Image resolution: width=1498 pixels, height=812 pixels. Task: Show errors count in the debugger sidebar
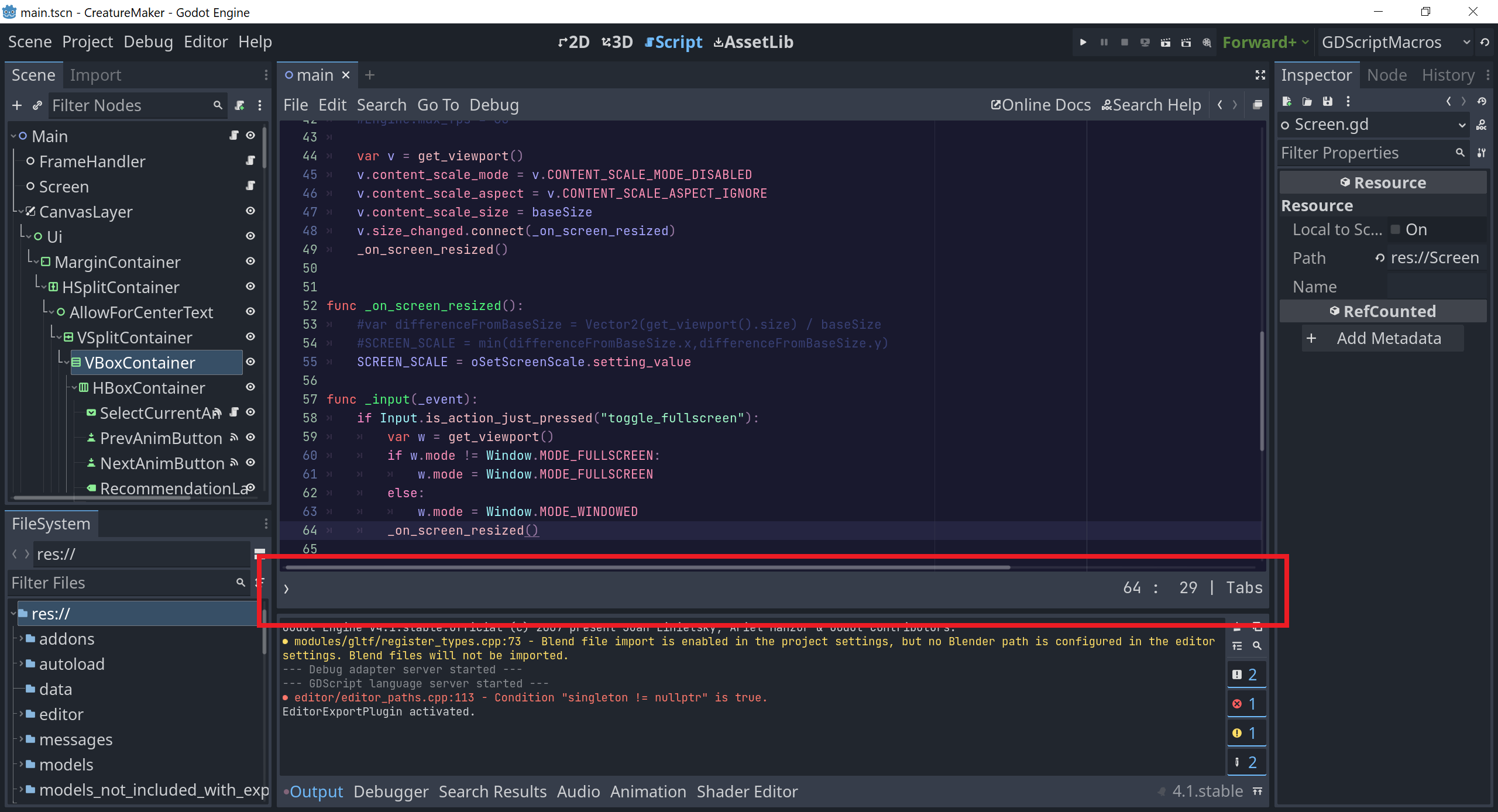[x=1247, y=704]
